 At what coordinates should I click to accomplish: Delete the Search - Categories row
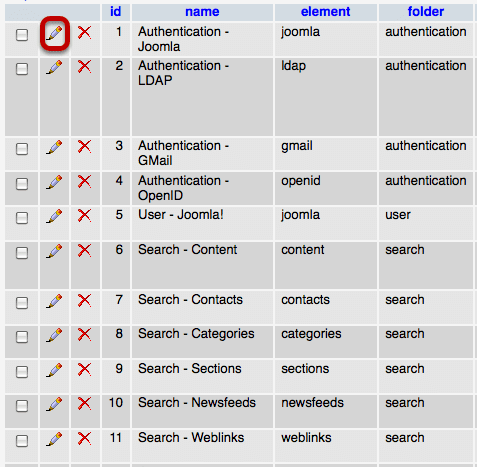click(84, 335)
